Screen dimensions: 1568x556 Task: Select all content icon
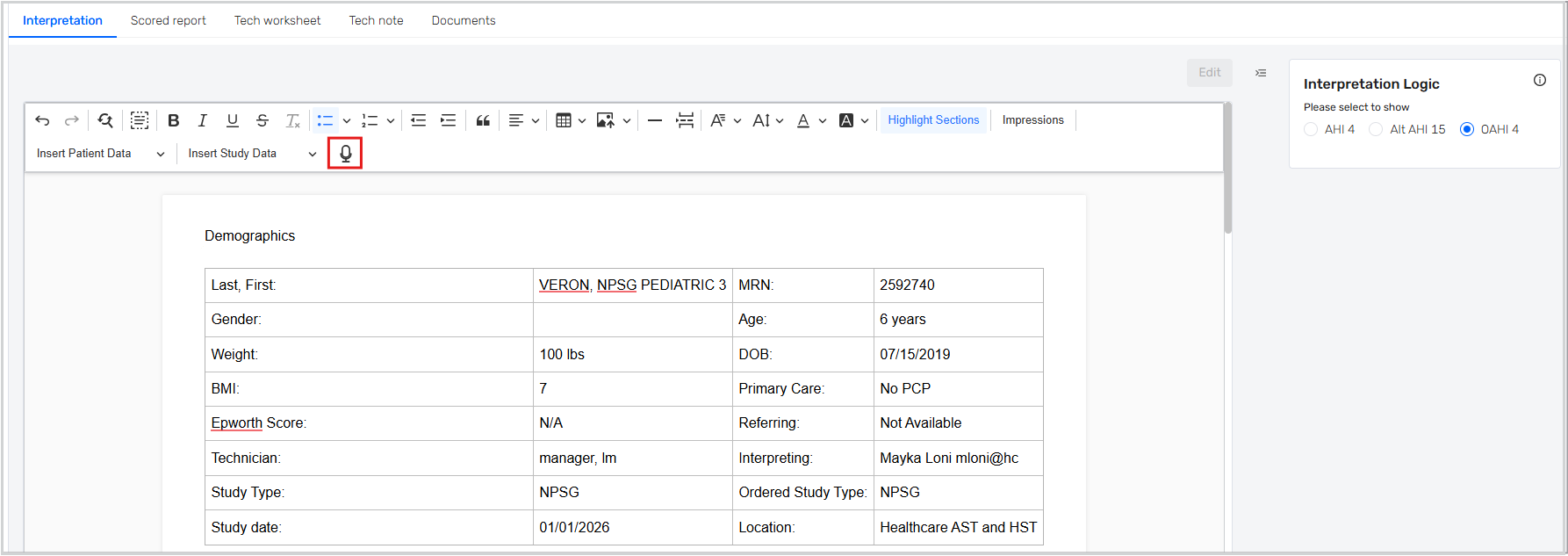coord(140,120)
